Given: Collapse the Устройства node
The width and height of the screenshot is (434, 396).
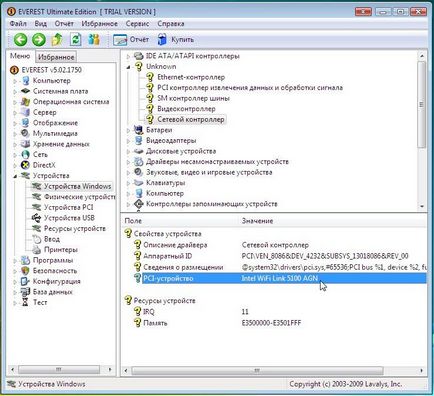Looking at the screenshot, I should (15, 176).
